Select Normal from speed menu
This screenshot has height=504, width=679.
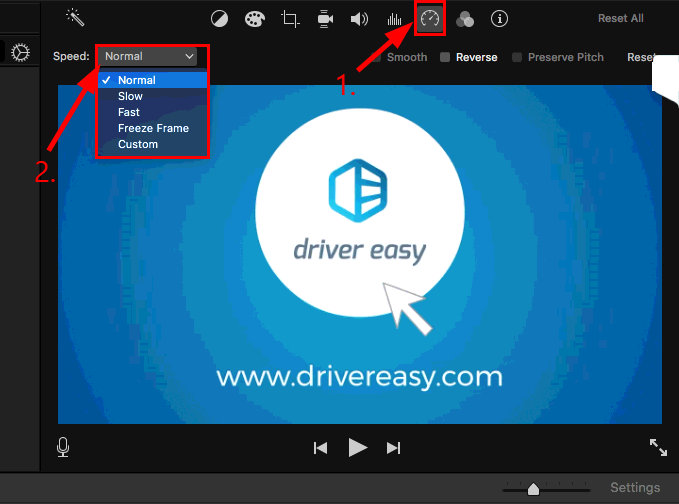pos(152,80)
